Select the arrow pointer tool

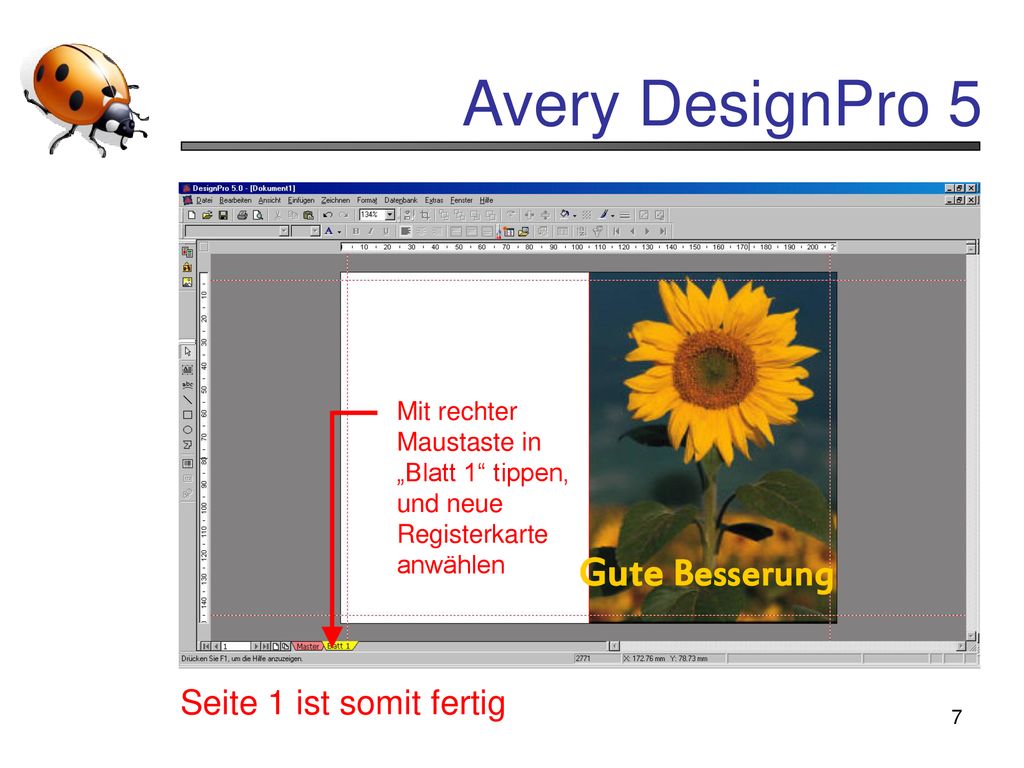click(187, 351)
